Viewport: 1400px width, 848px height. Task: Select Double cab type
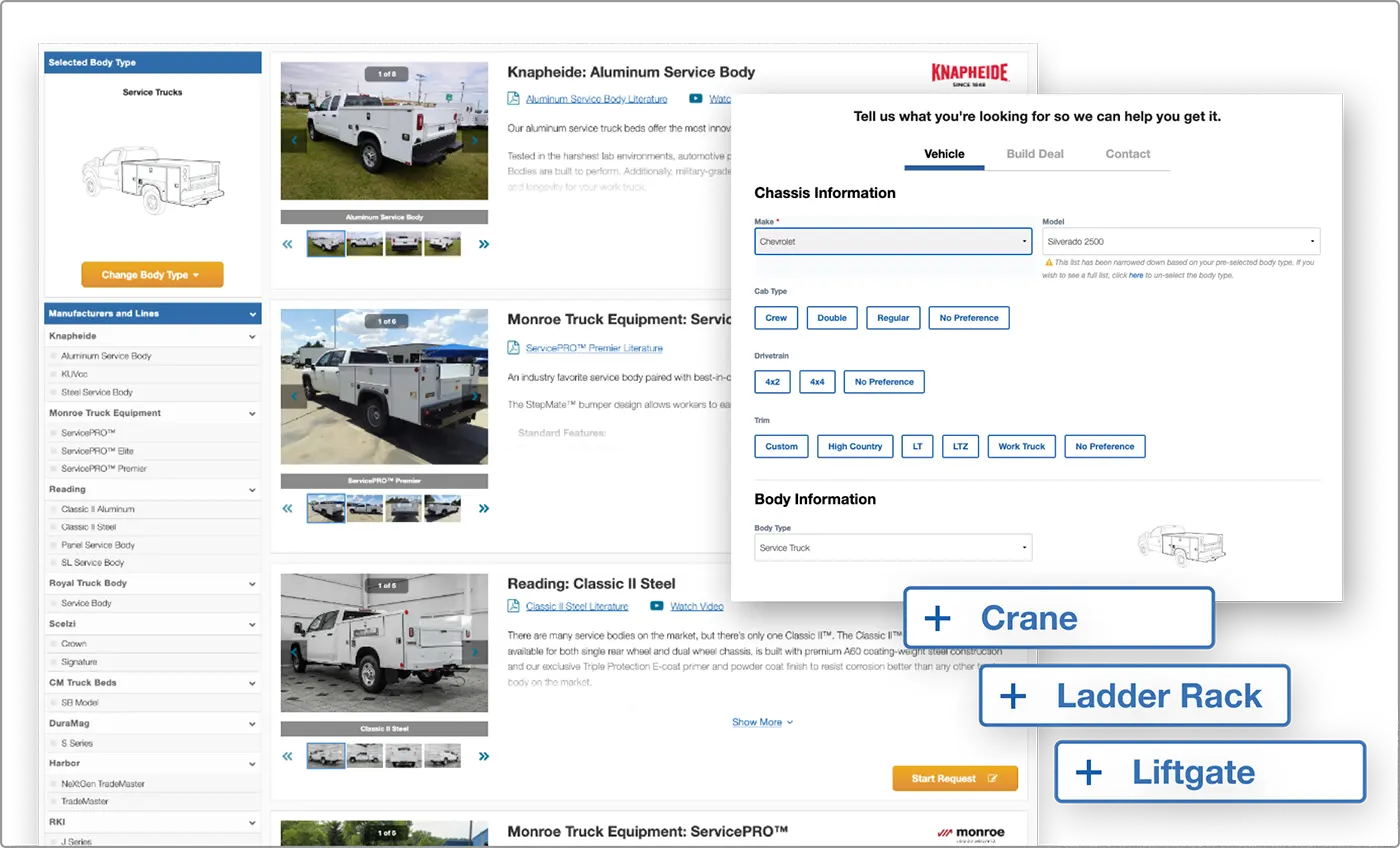pyautogui.click(x=832, y=318)
